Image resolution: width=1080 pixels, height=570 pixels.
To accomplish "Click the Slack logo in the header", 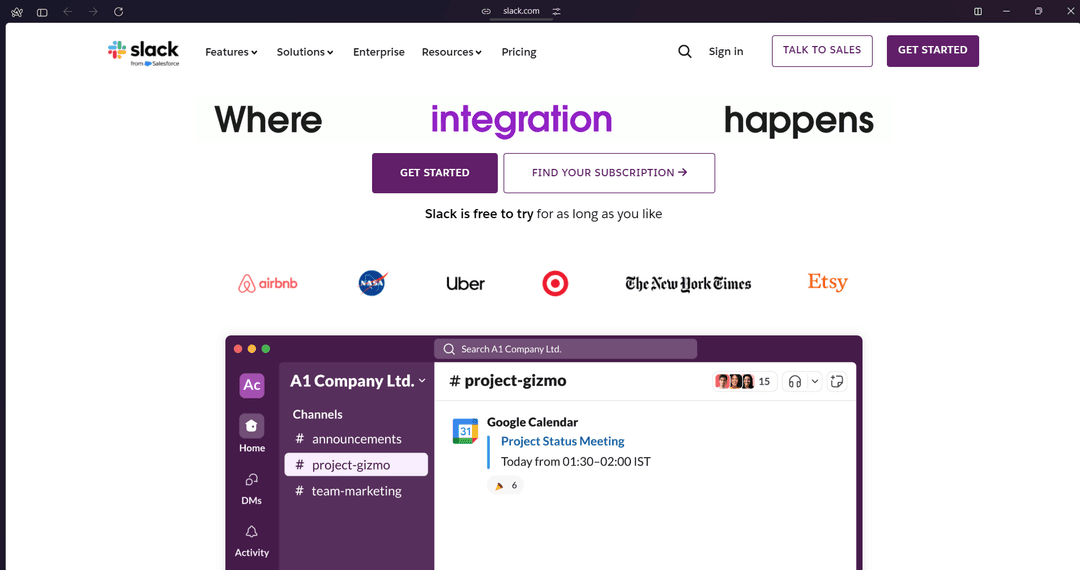I will point(143,51).
